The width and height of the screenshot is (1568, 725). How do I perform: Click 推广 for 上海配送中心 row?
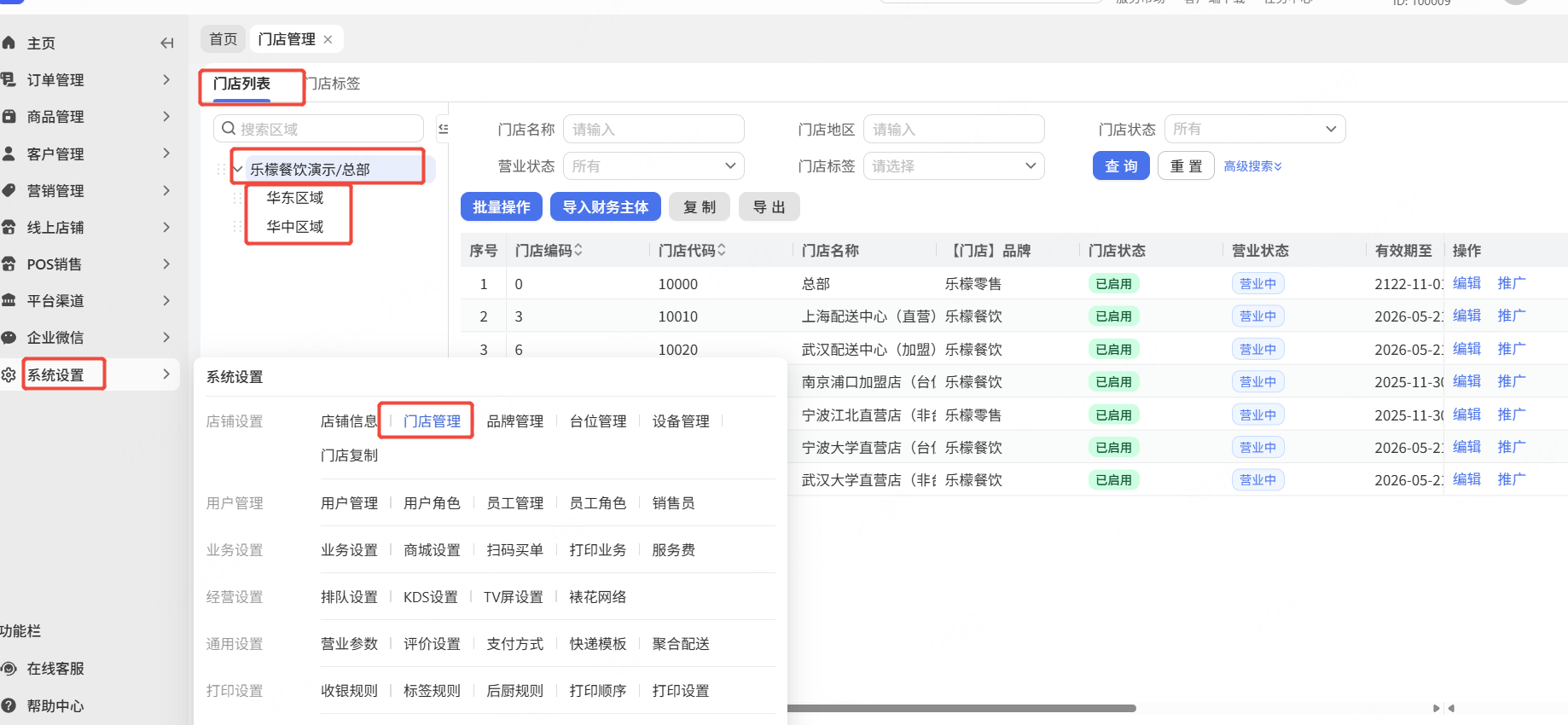pos(1511,316)
